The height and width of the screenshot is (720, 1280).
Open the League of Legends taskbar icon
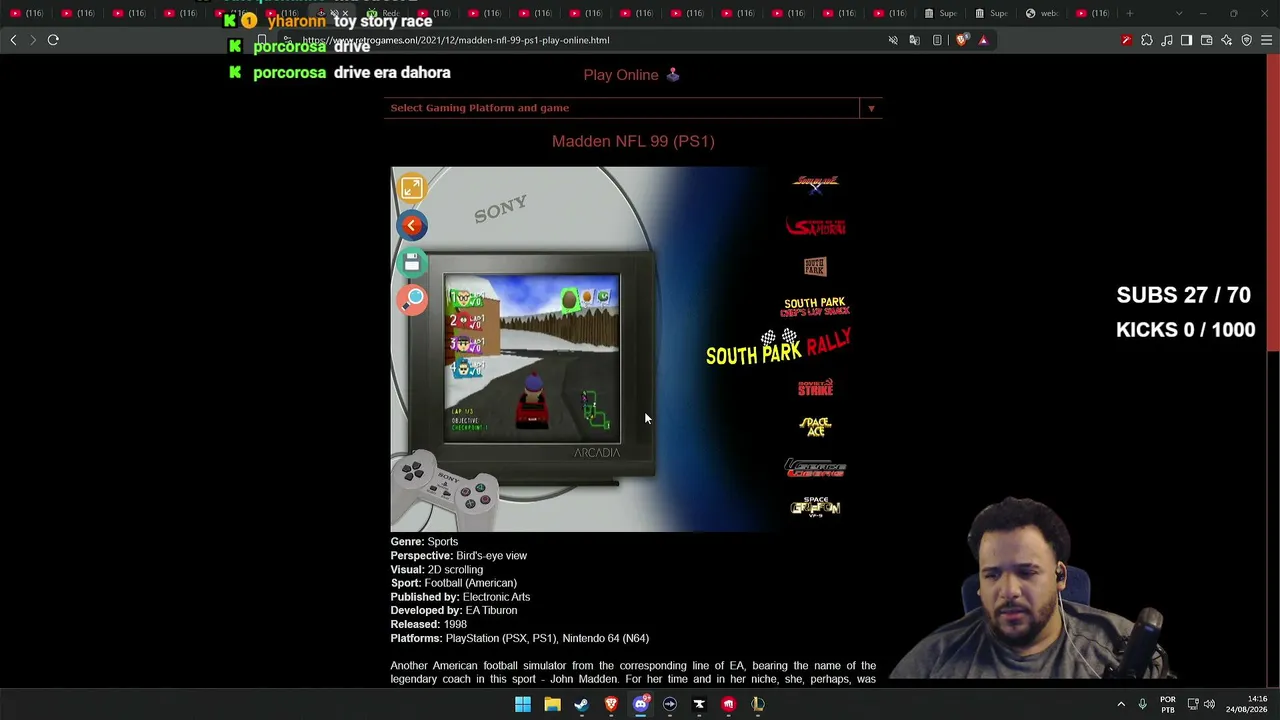758,704
